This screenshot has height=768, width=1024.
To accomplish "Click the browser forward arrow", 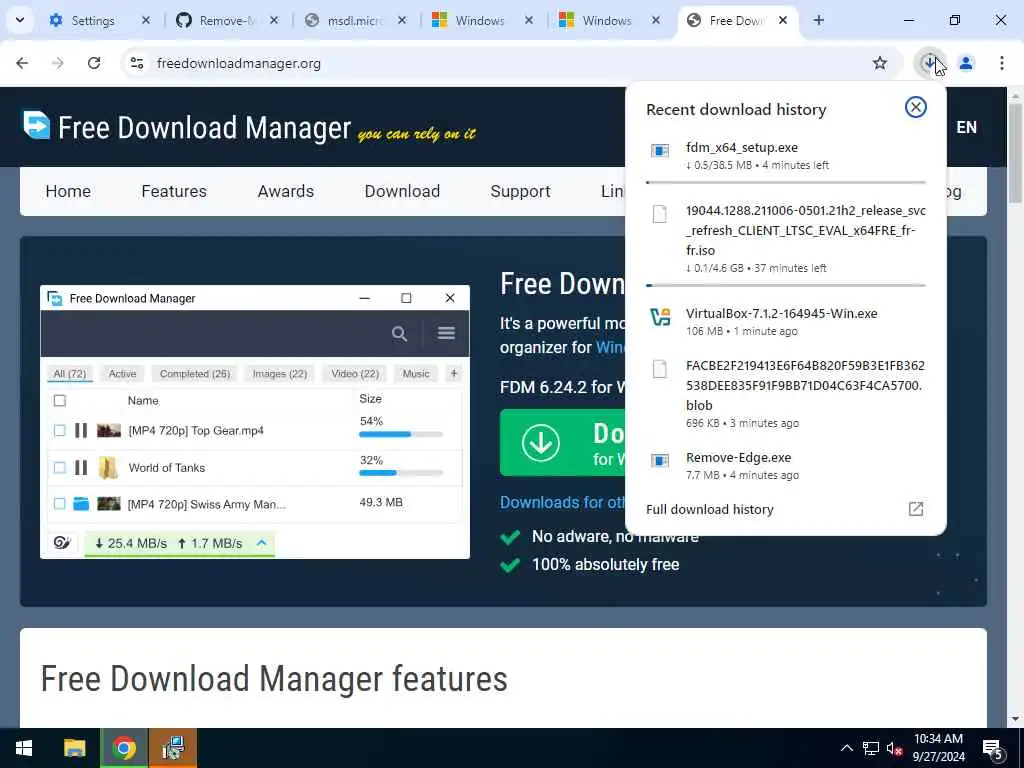I will [x=58, y=63].
